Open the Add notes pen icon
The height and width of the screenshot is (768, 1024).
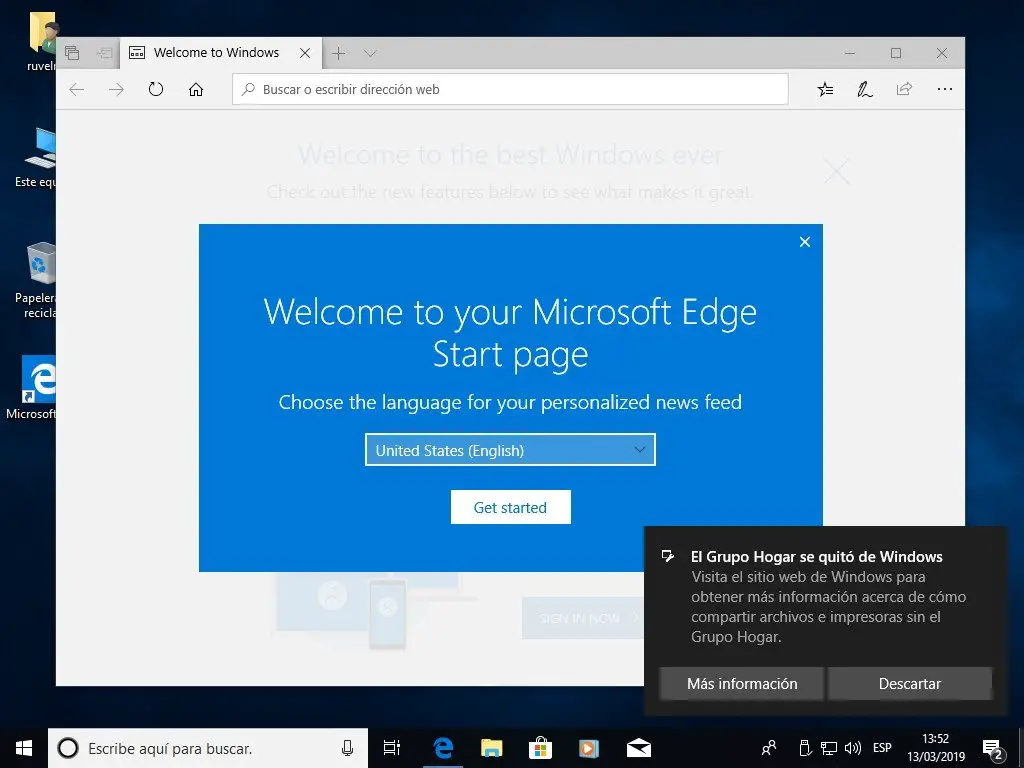coord(865,89)
